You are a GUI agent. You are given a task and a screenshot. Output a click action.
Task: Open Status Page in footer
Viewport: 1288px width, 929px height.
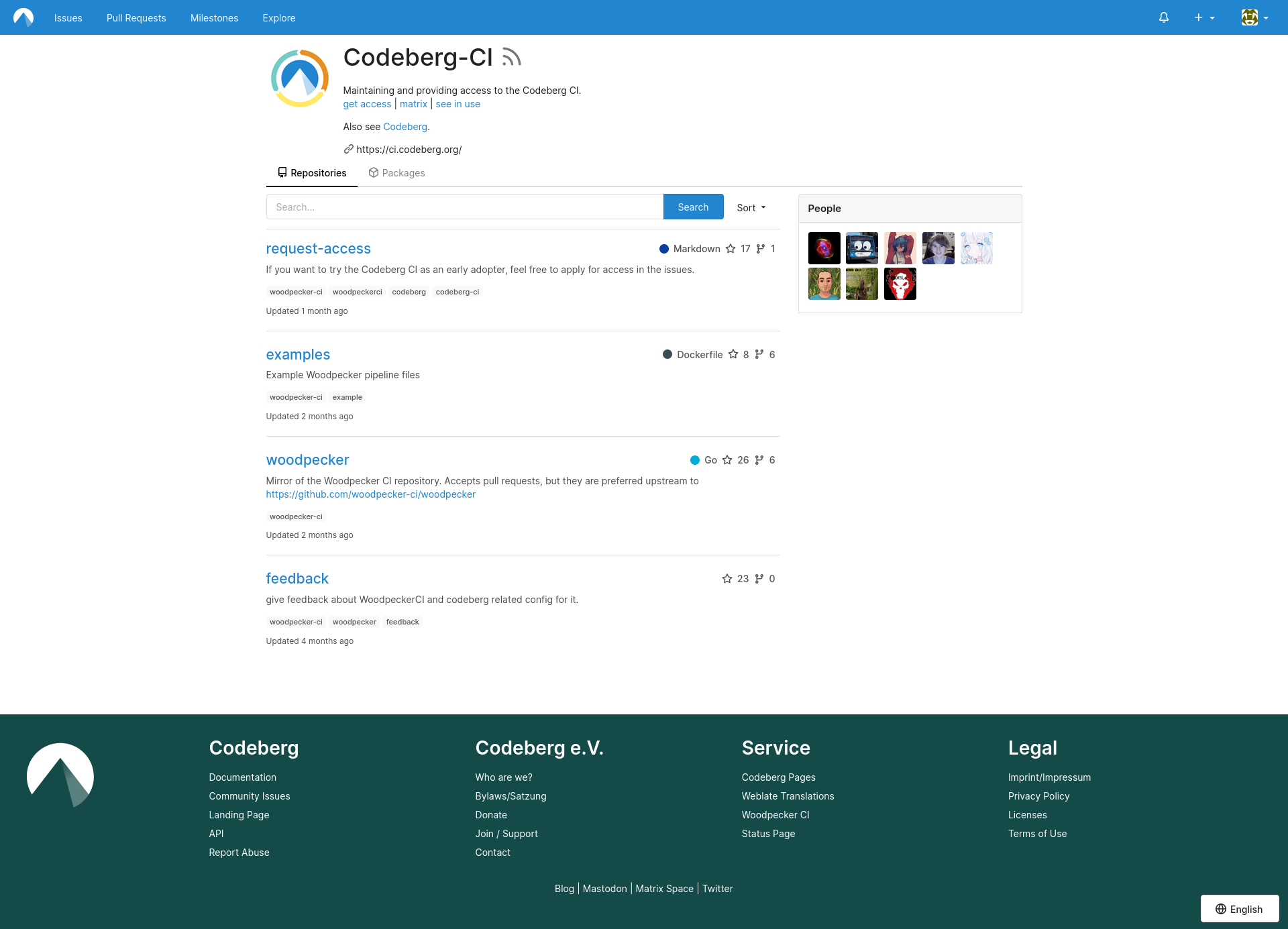[x=768, y=834]
